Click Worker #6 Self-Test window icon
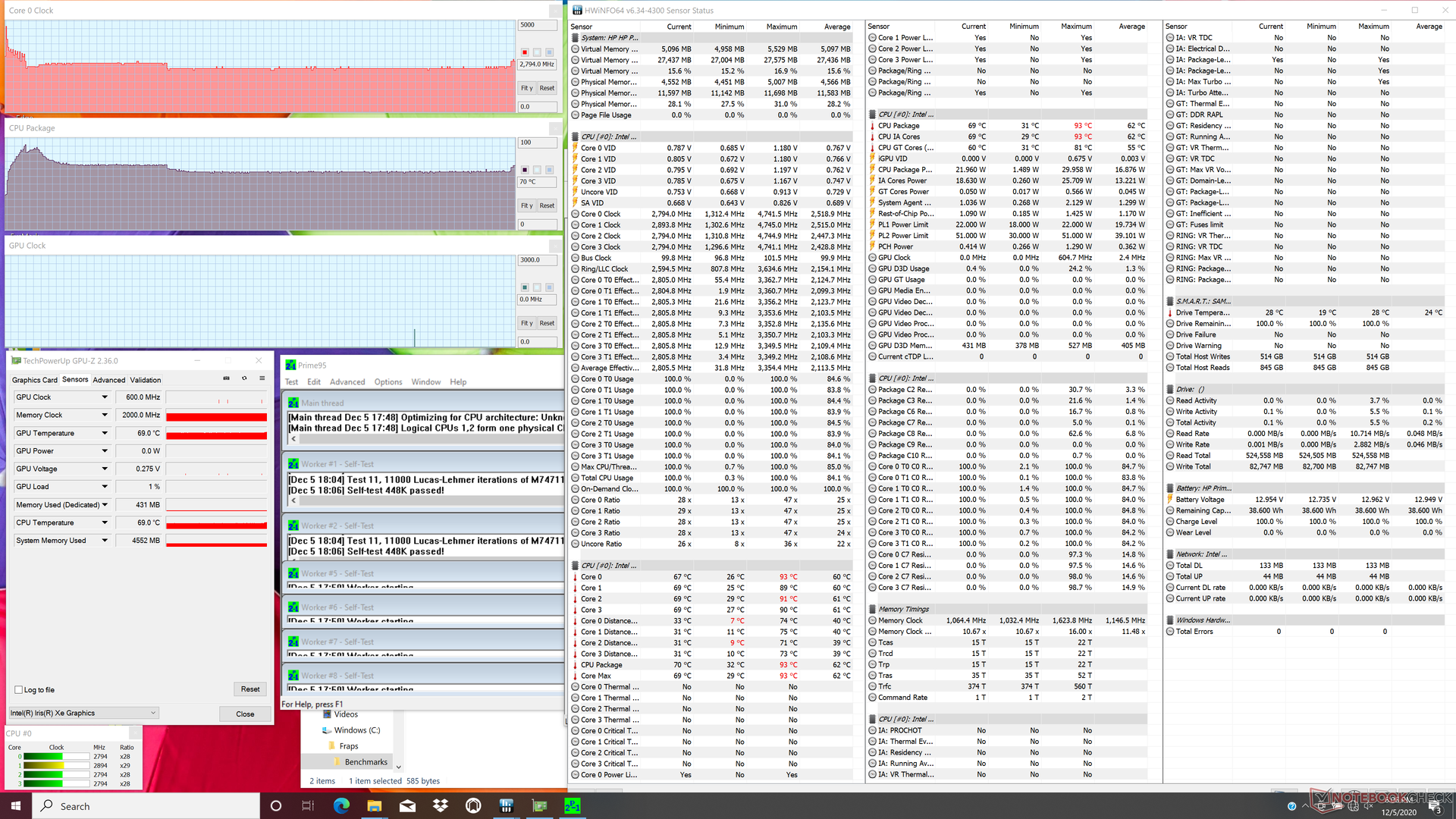Viewport: 1456px width, 819px height. pos(293,607)
